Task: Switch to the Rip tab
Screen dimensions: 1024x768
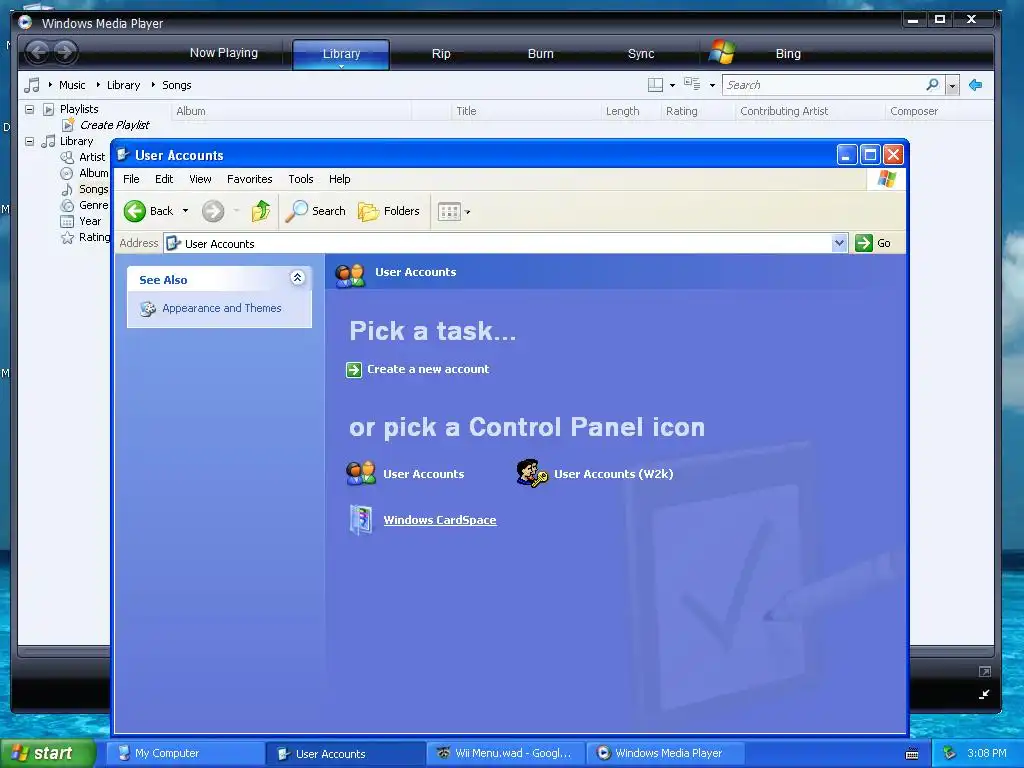Action: (x=441, y=54)
